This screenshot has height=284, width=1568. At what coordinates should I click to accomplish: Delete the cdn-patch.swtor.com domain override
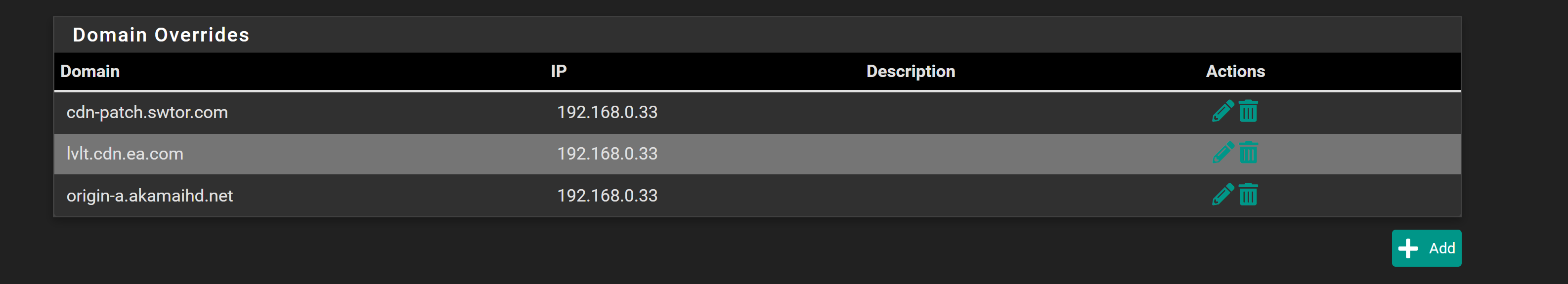click(1248, 111)
